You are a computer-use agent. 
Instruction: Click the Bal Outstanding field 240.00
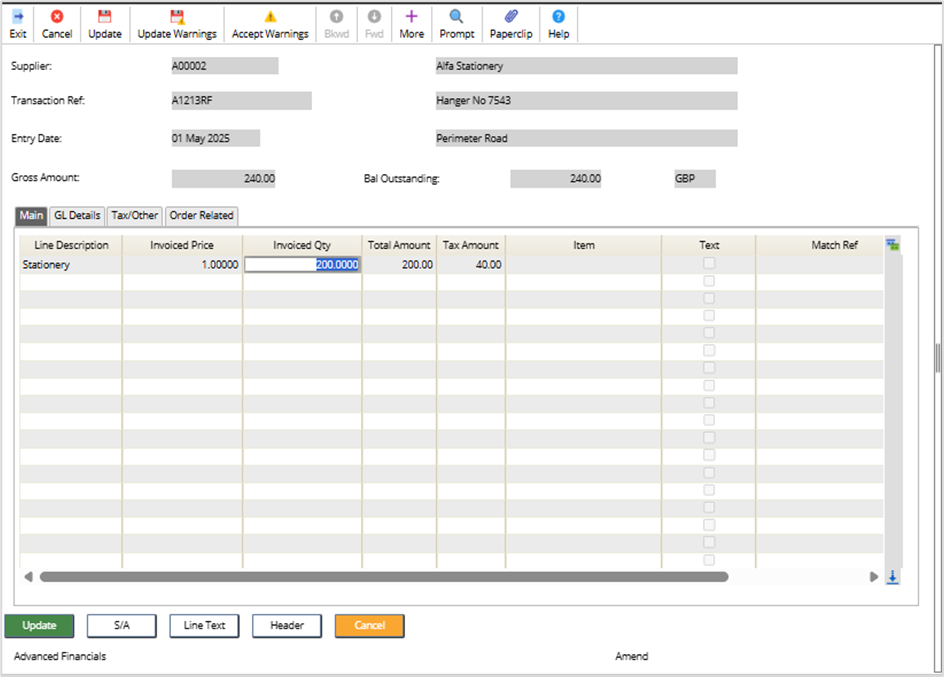point(556,179)
